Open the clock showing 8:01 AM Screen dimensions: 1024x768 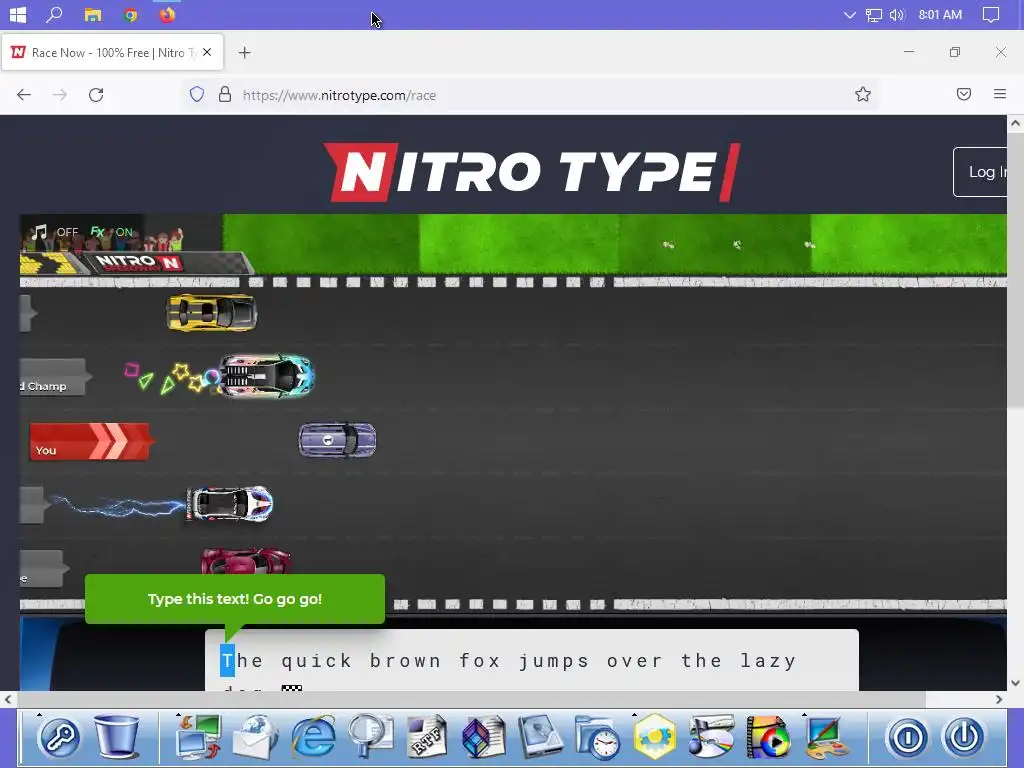click(940, 15)
